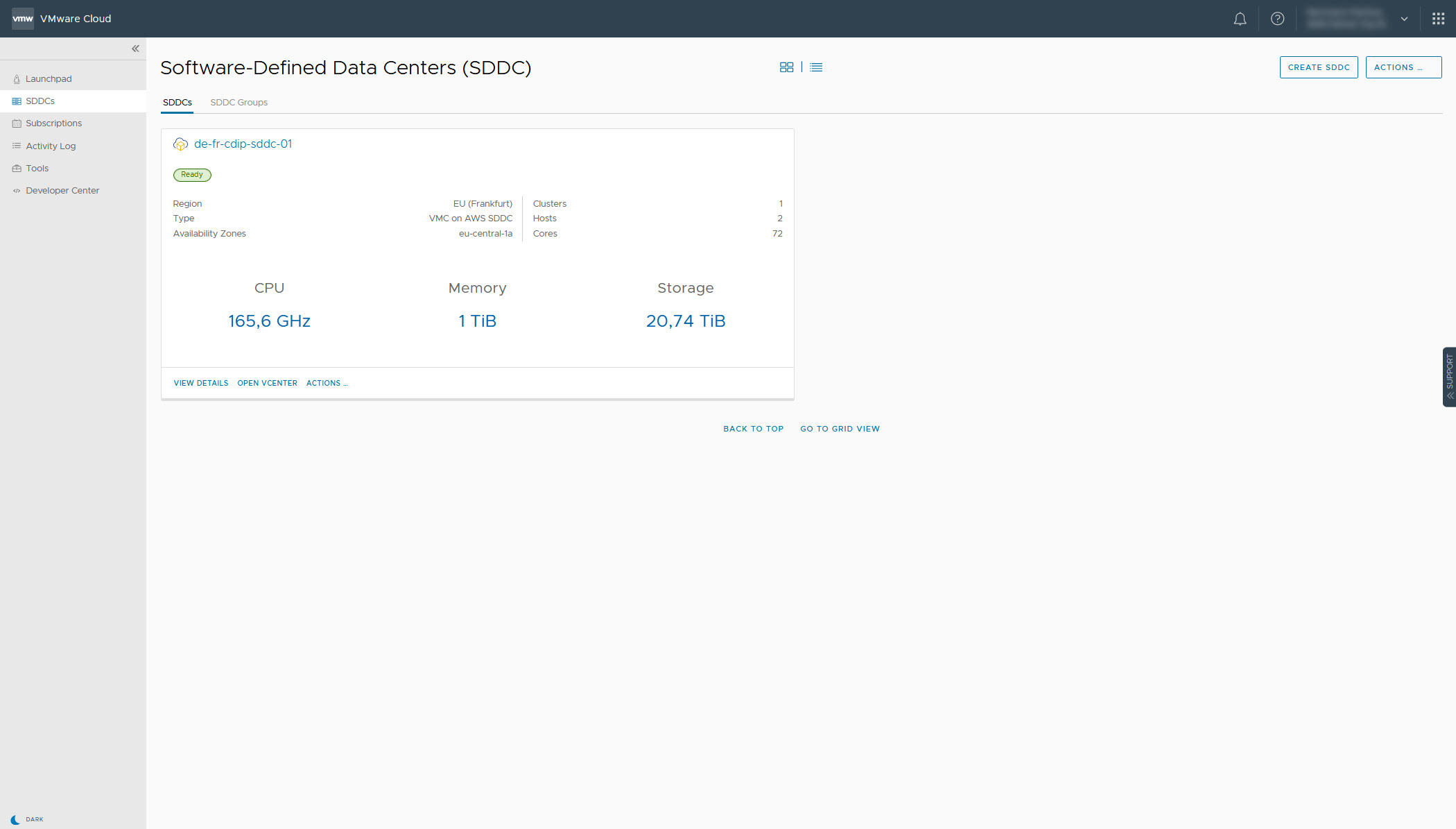Click the VMware logo icon

coord(23,19)
